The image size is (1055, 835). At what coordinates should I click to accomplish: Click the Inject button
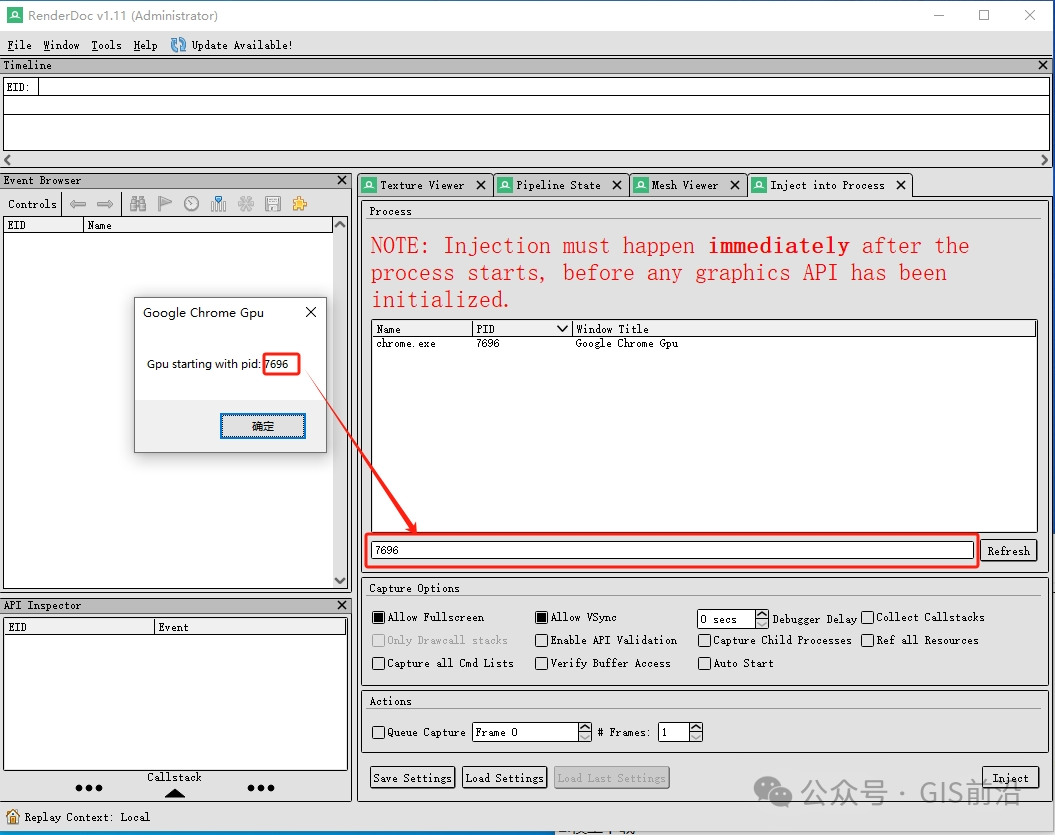[x=1010, y=778]
